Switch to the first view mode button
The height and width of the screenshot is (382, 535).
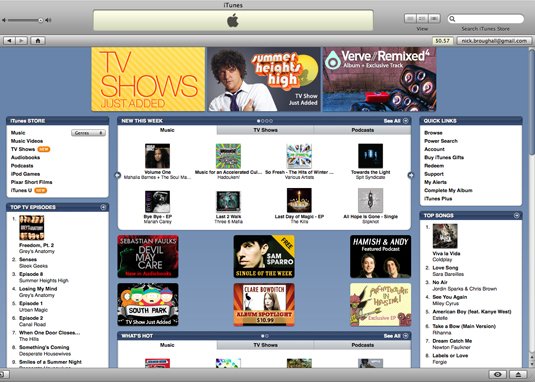410,18
